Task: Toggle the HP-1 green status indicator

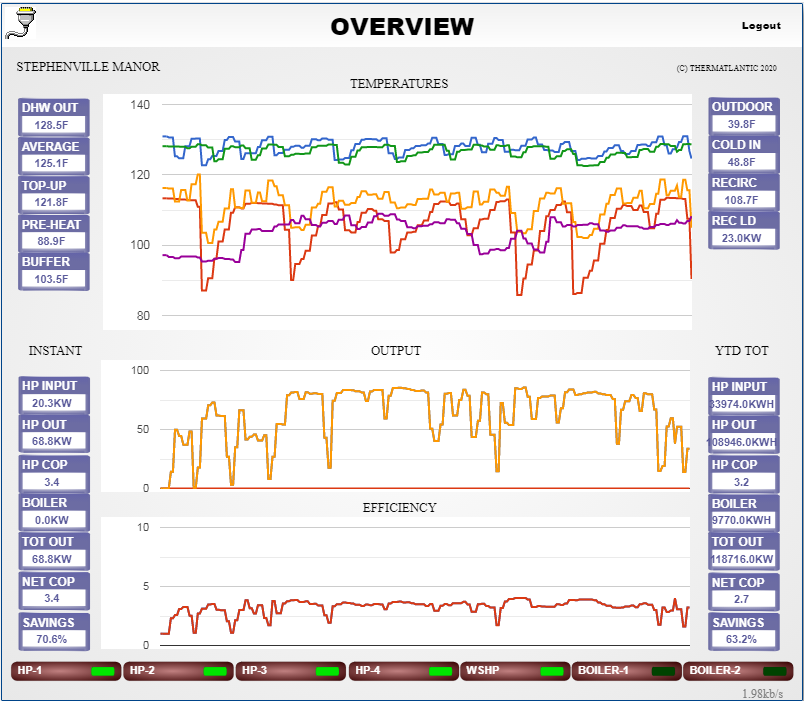Action: tap(103, 671)
